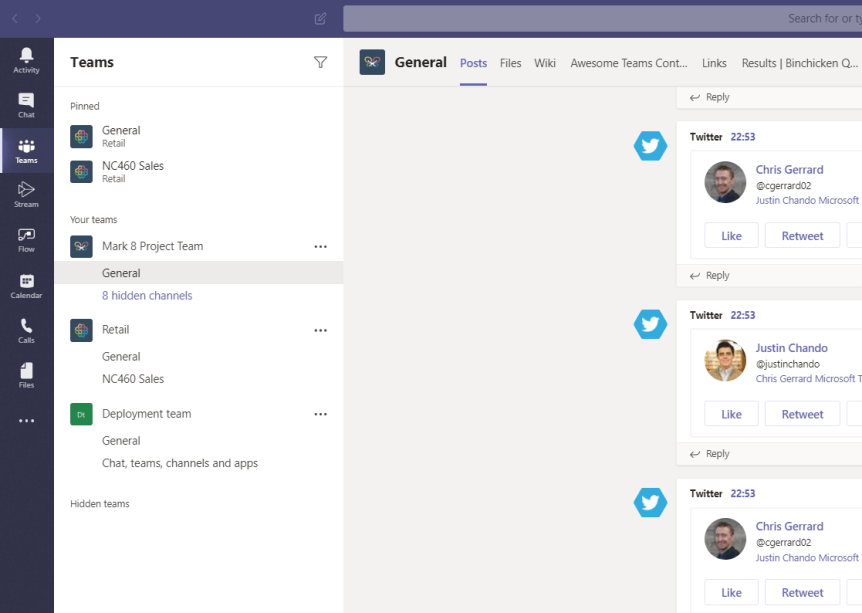
Task: Open more options for Deployment team
Action: pos(320,414)
